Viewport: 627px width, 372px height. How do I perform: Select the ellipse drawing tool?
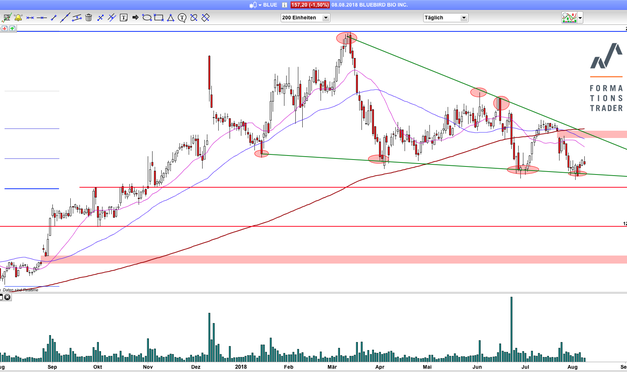tap(147, 18)
